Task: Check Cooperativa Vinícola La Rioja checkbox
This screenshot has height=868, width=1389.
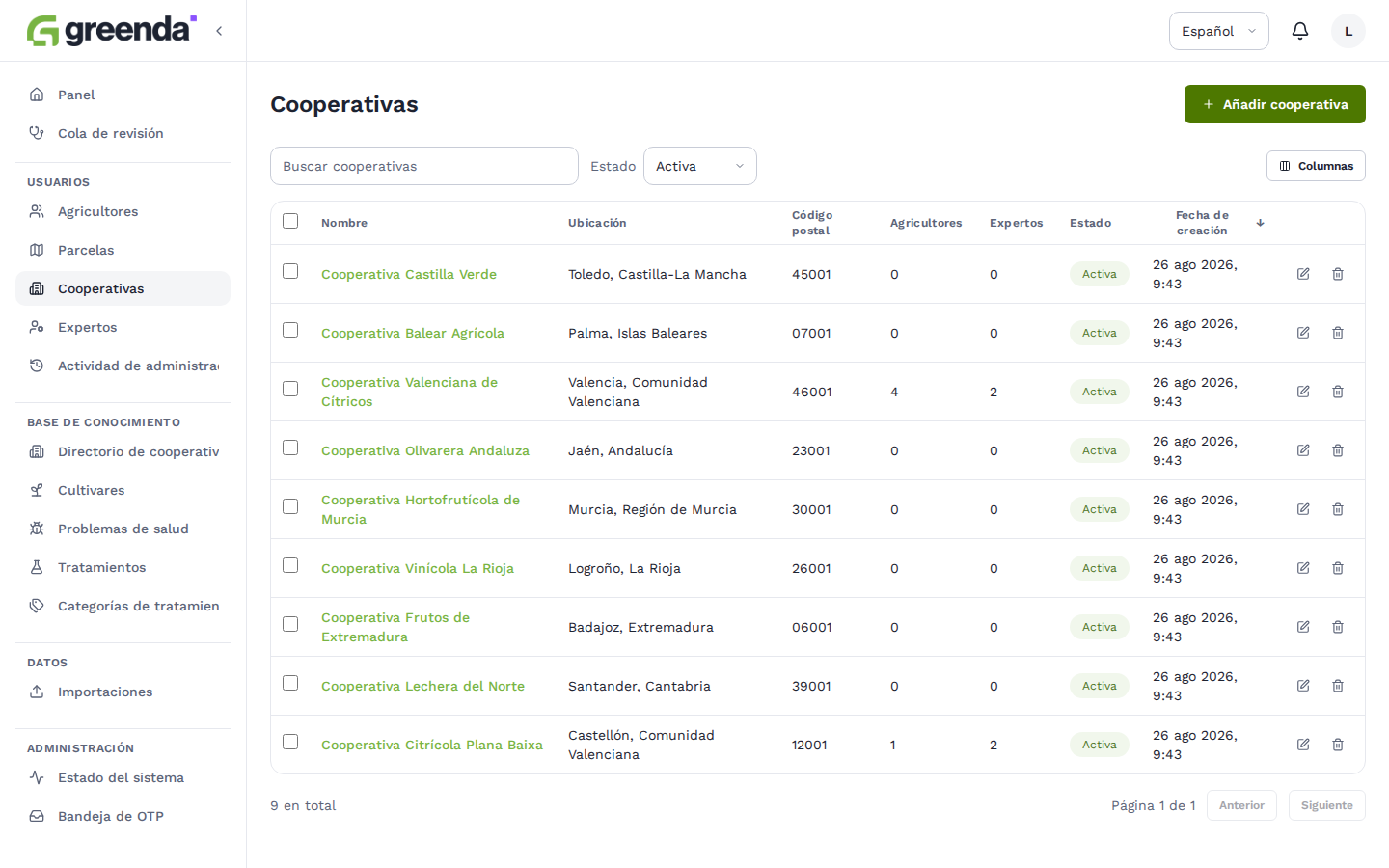Action: (x=290, y=565)
